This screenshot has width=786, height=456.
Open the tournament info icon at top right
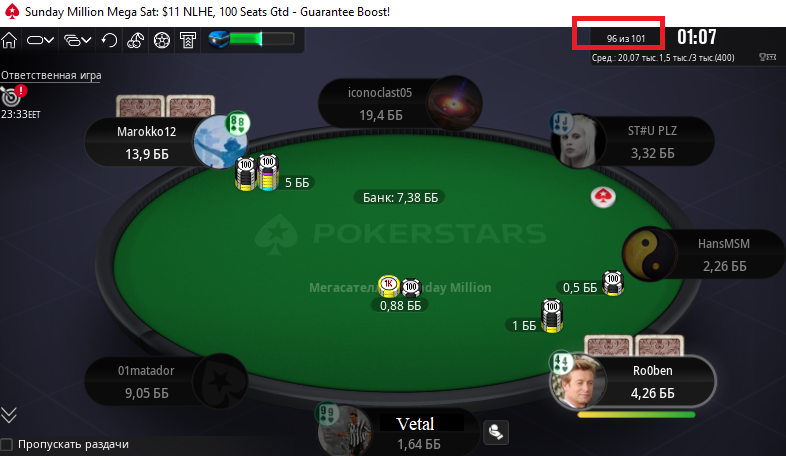[767, 58]
